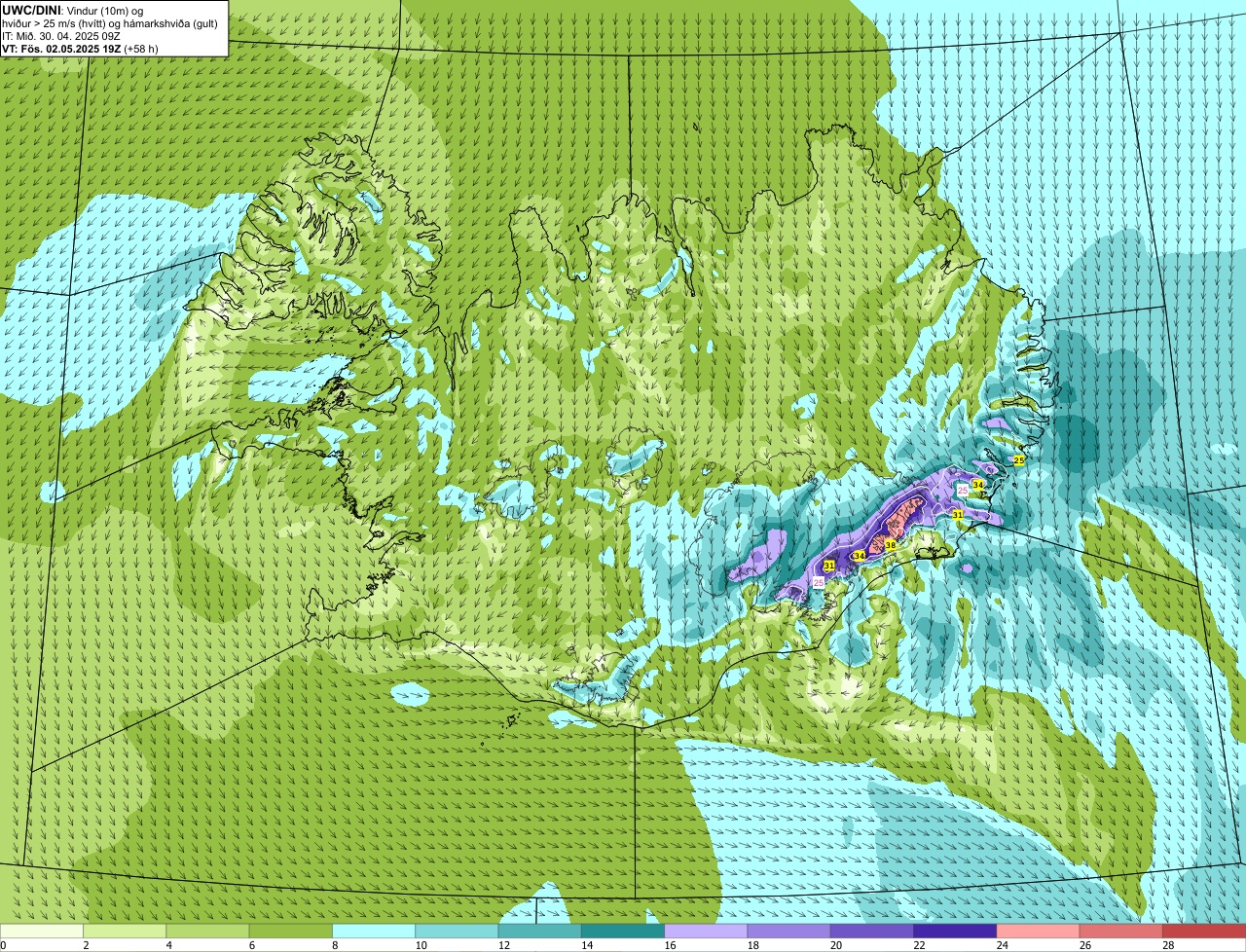Click the legend tick label '24'
1246x952 pixels.
point(1002,945)
